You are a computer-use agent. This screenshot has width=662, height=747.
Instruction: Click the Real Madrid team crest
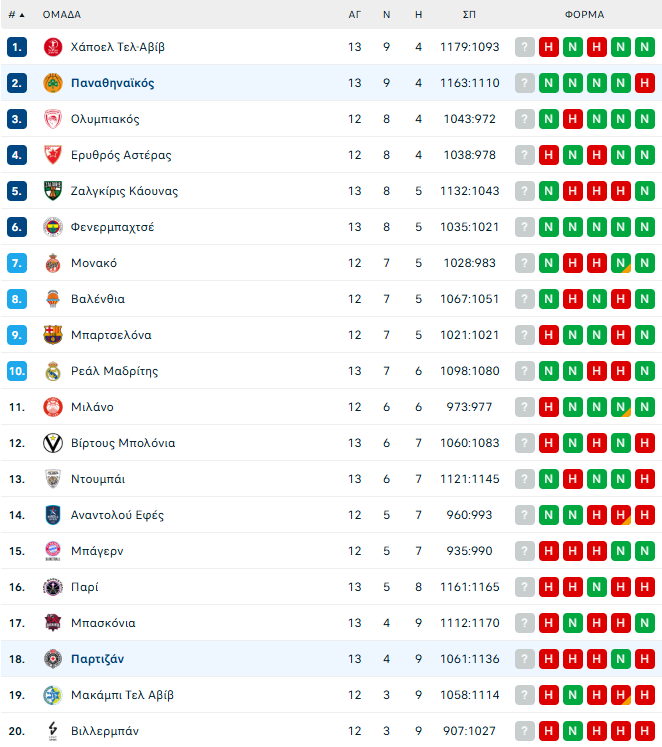52,371
